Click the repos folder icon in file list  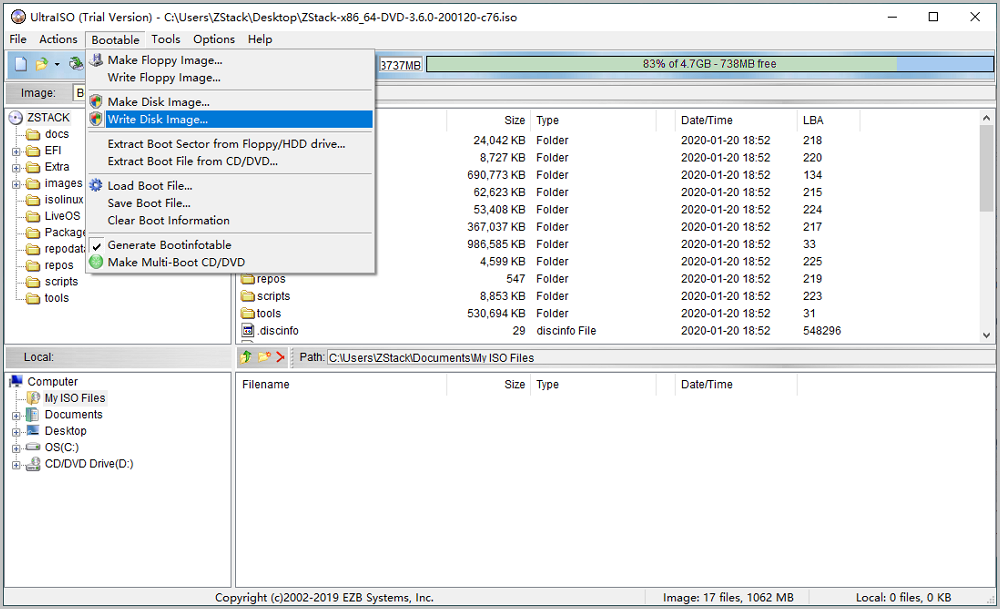[x=248, y=279]
